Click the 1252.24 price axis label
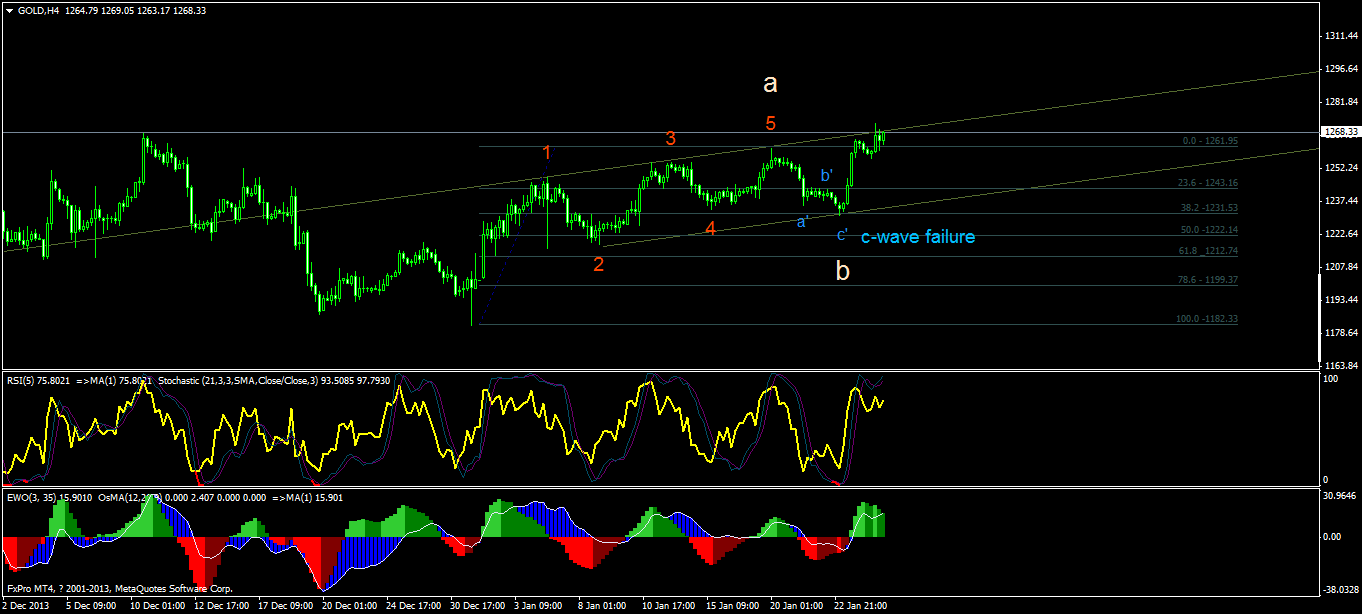The width and height of the screenshot is (1362, 614). (1340, 168)
